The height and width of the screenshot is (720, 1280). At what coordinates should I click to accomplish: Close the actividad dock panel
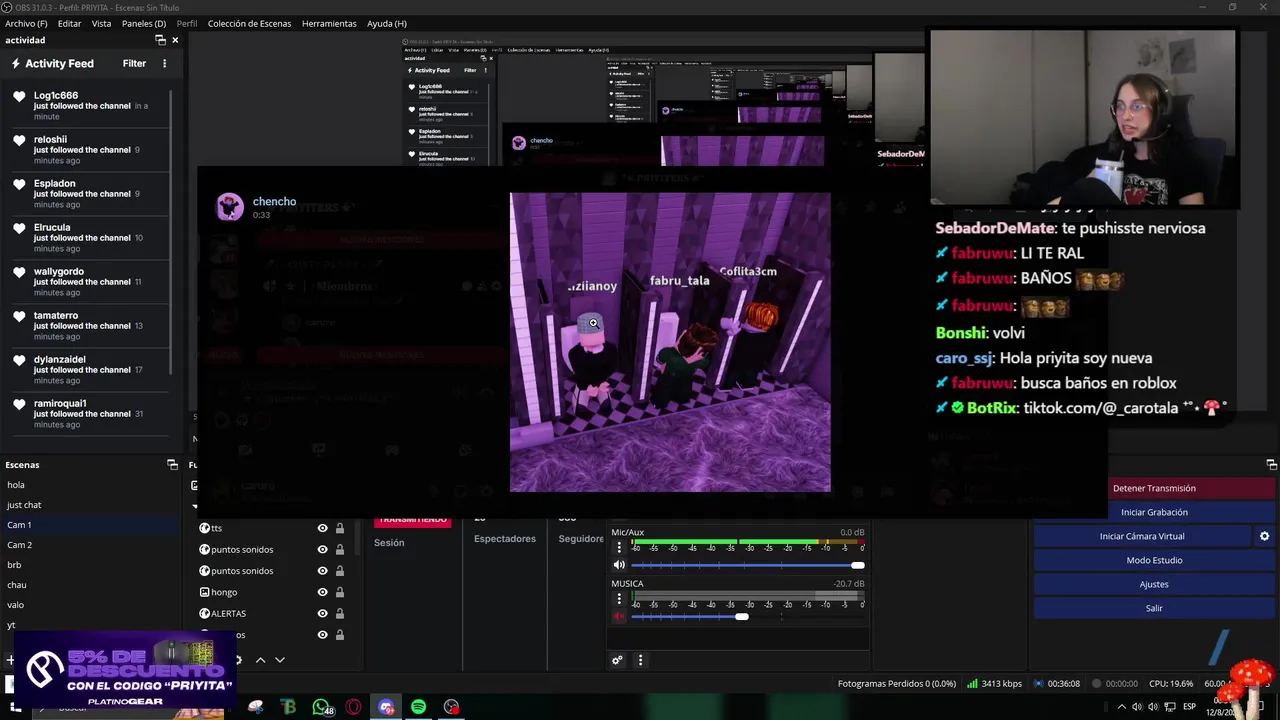(x=175, y=40)
